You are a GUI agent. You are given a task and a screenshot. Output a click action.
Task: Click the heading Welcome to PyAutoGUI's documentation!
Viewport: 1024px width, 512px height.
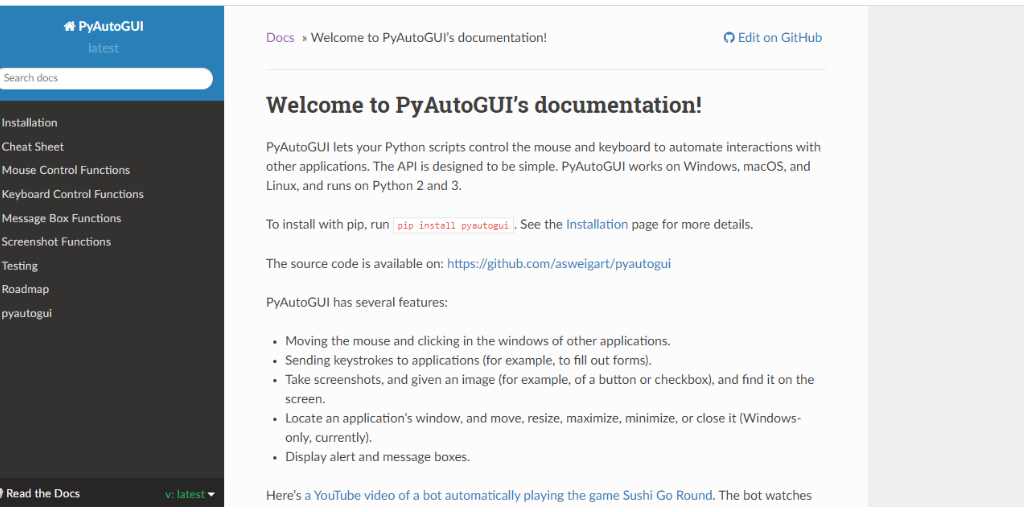484,105
